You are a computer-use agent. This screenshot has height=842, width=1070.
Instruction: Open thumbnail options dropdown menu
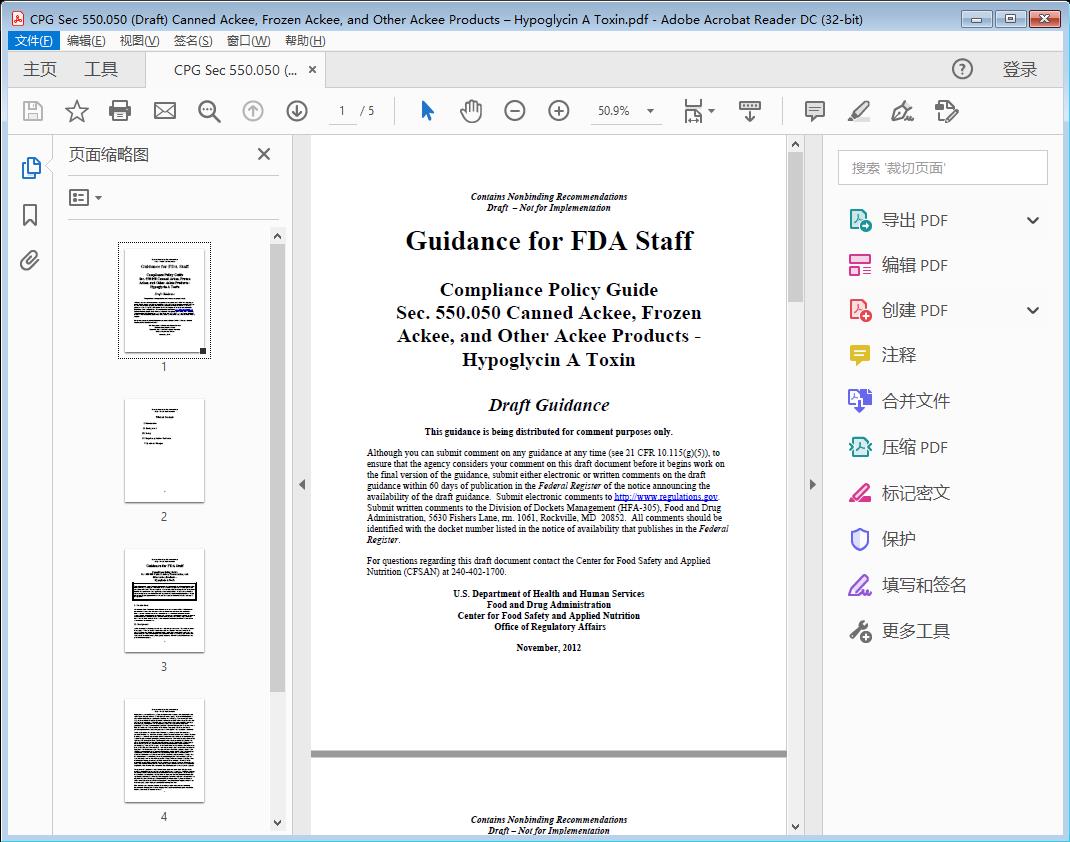[86, 198]
